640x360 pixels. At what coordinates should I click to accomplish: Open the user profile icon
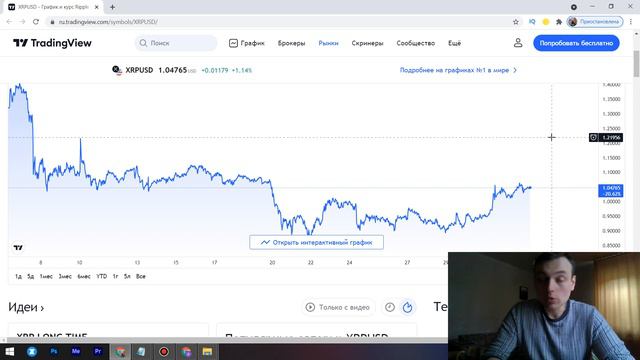(x=518, y=43)
